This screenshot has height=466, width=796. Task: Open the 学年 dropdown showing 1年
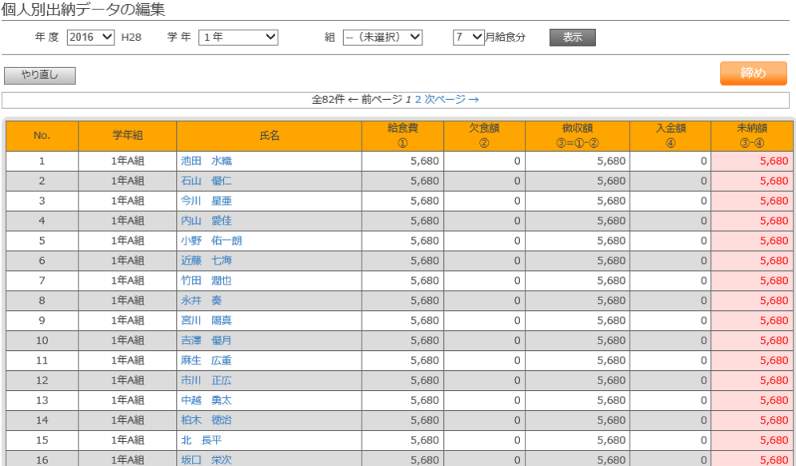click(238, 37)
